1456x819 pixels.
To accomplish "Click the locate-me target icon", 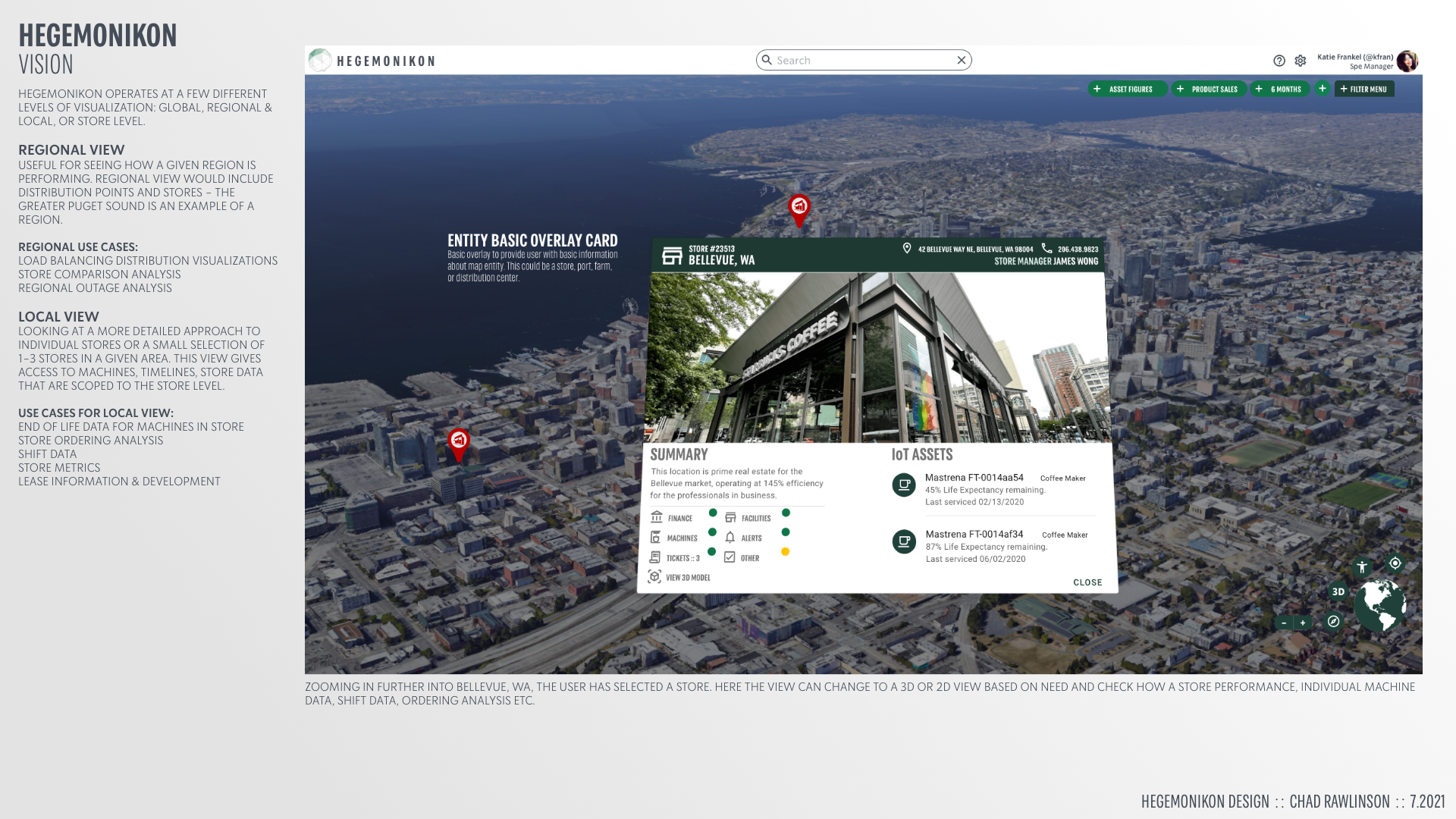I will point(1395,563).
